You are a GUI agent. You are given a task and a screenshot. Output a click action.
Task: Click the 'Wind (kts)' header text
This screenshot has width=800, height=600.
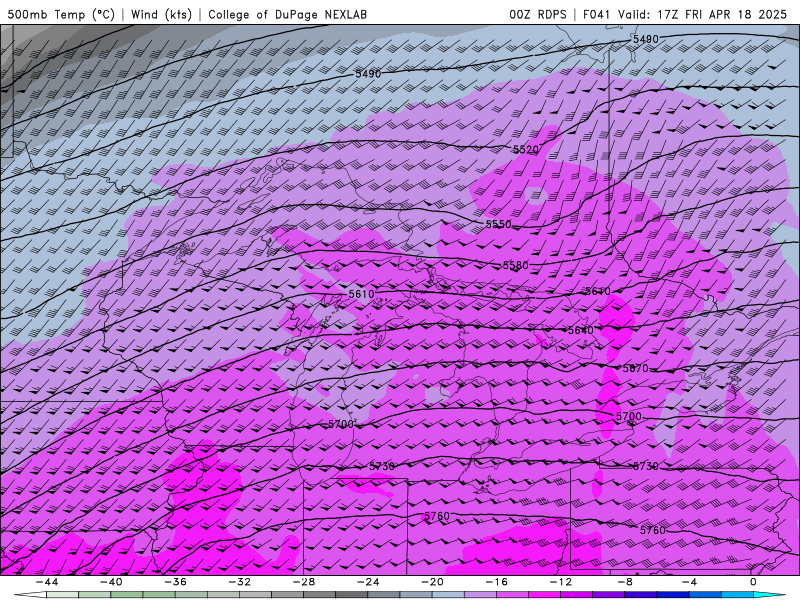click(161, 14)
